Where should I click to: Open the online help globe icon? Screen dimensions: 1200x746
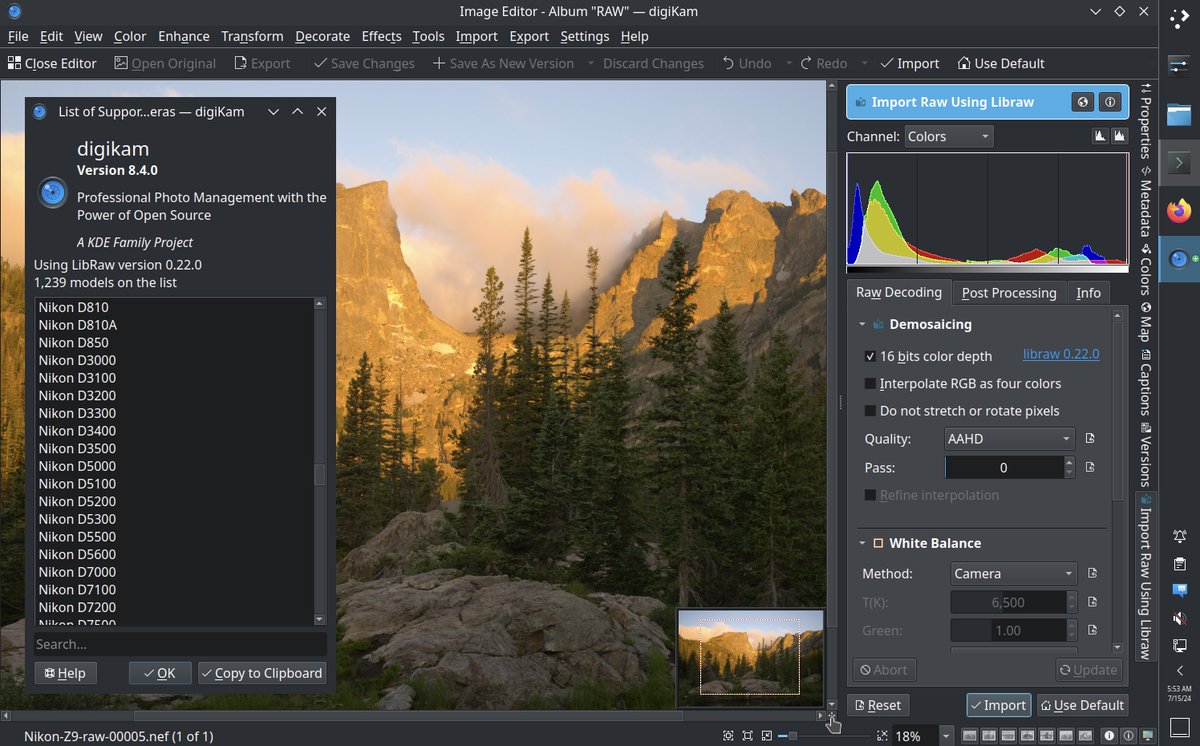click(x=1081, y=102)
